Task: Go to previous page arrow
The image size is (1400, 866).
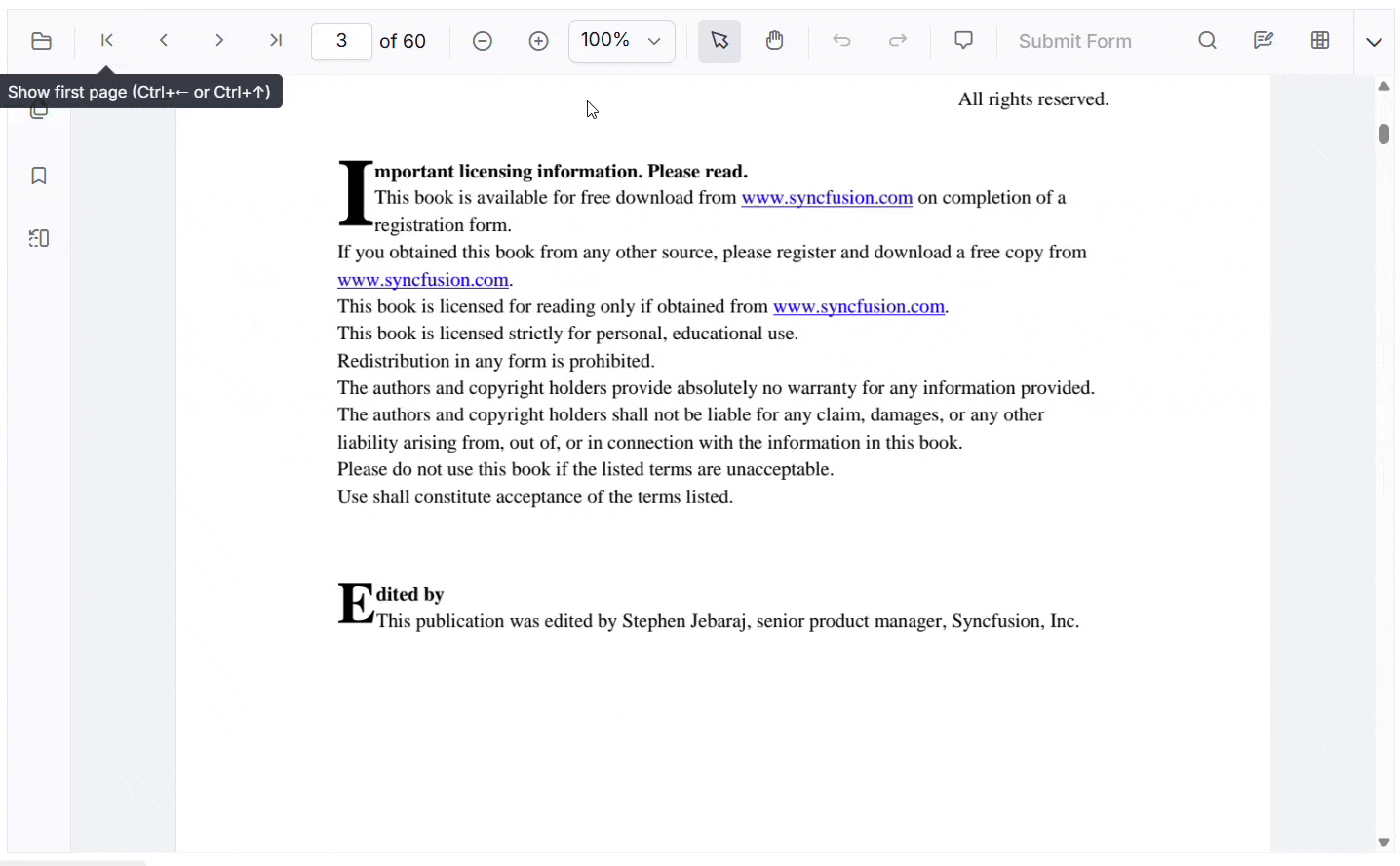Action: pyautogui.click(x=164, y=41)
